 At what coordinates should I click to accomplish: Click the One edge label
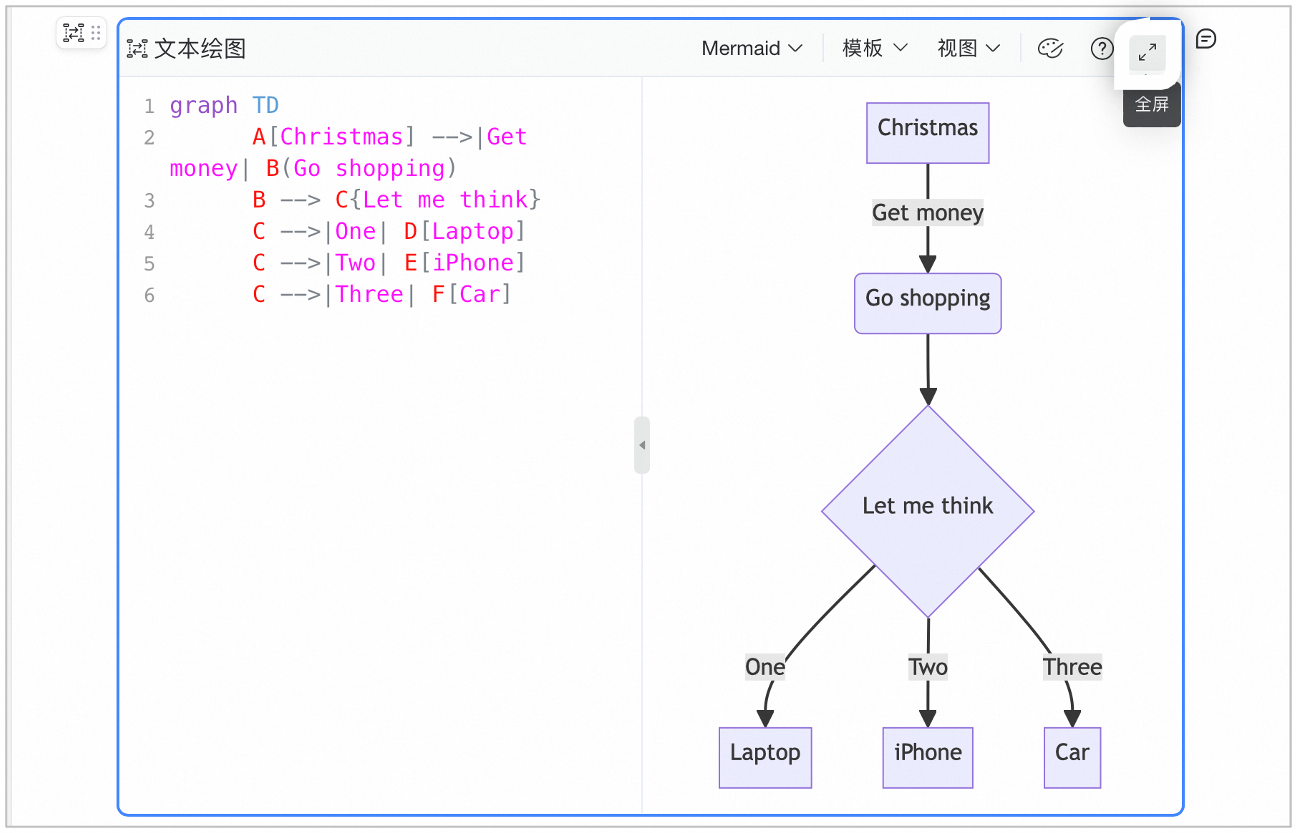tap(765, 667)
